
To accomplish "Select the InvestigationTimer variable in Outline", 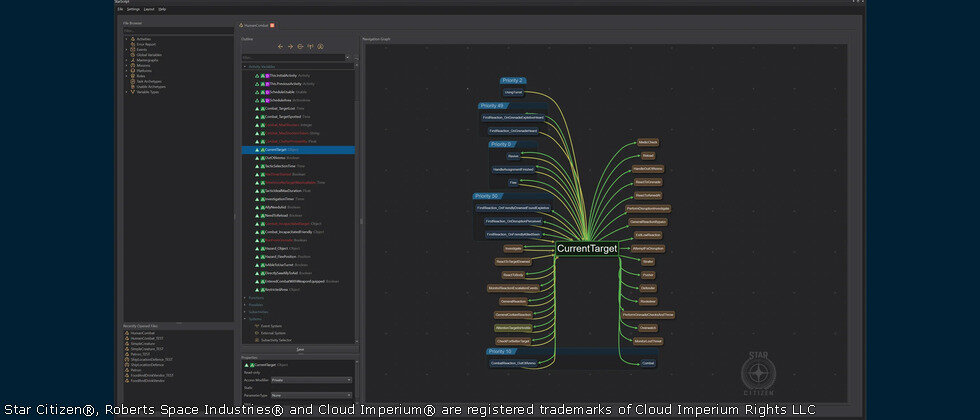I will tap(298, 199).
